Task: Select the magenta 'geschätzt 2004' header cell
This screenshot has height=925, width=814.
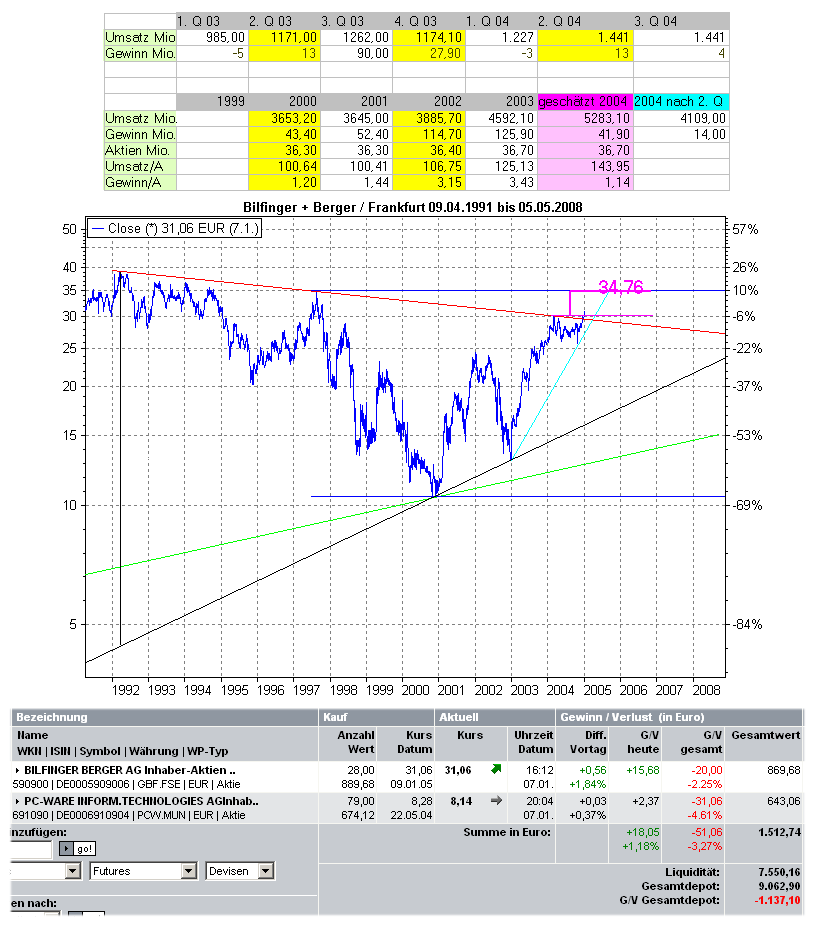Action: pyautogui.click(x=585, y=101)
